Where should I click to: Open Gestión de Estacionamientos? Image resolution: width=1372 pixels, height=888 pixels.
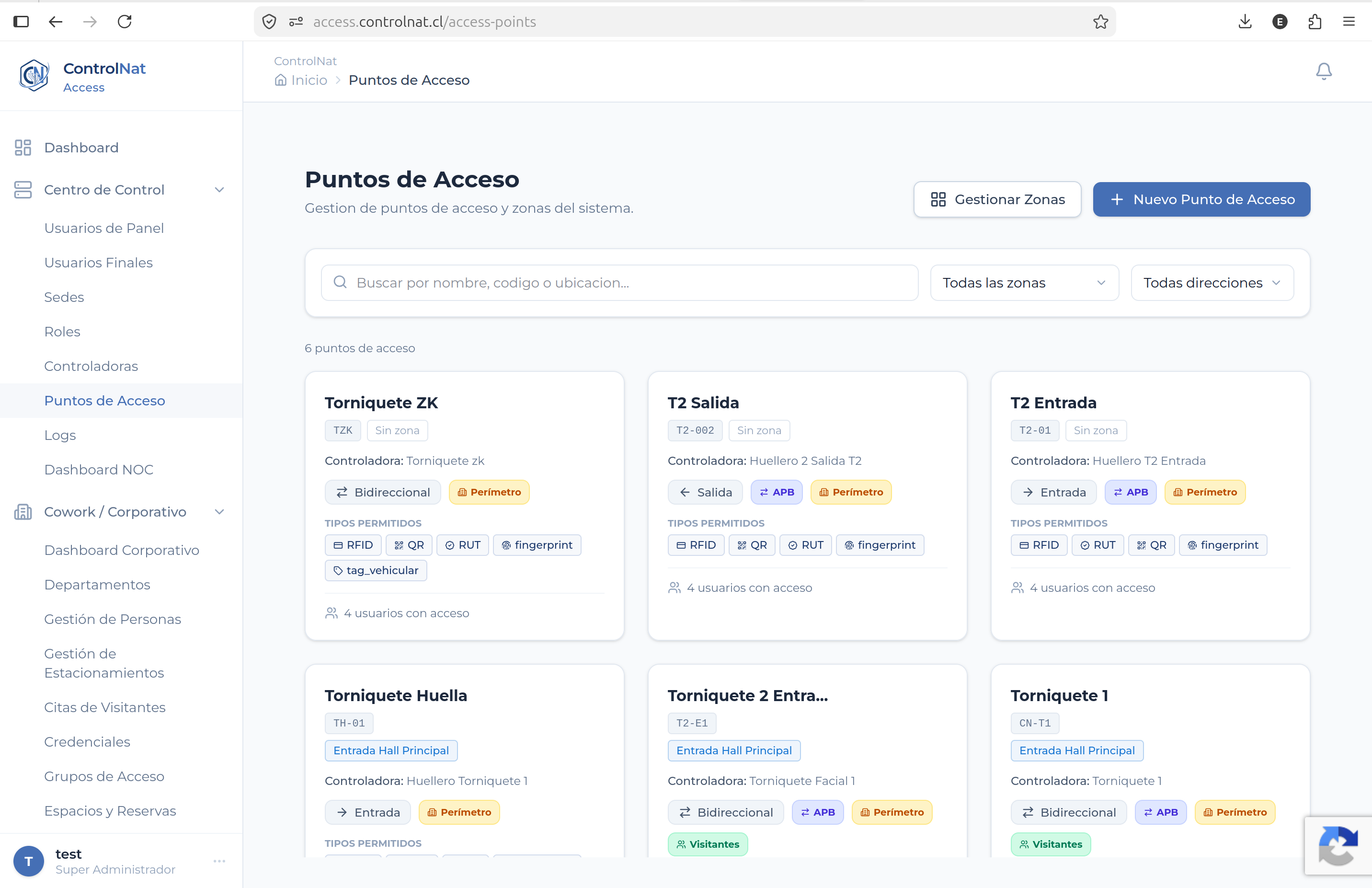104,663
